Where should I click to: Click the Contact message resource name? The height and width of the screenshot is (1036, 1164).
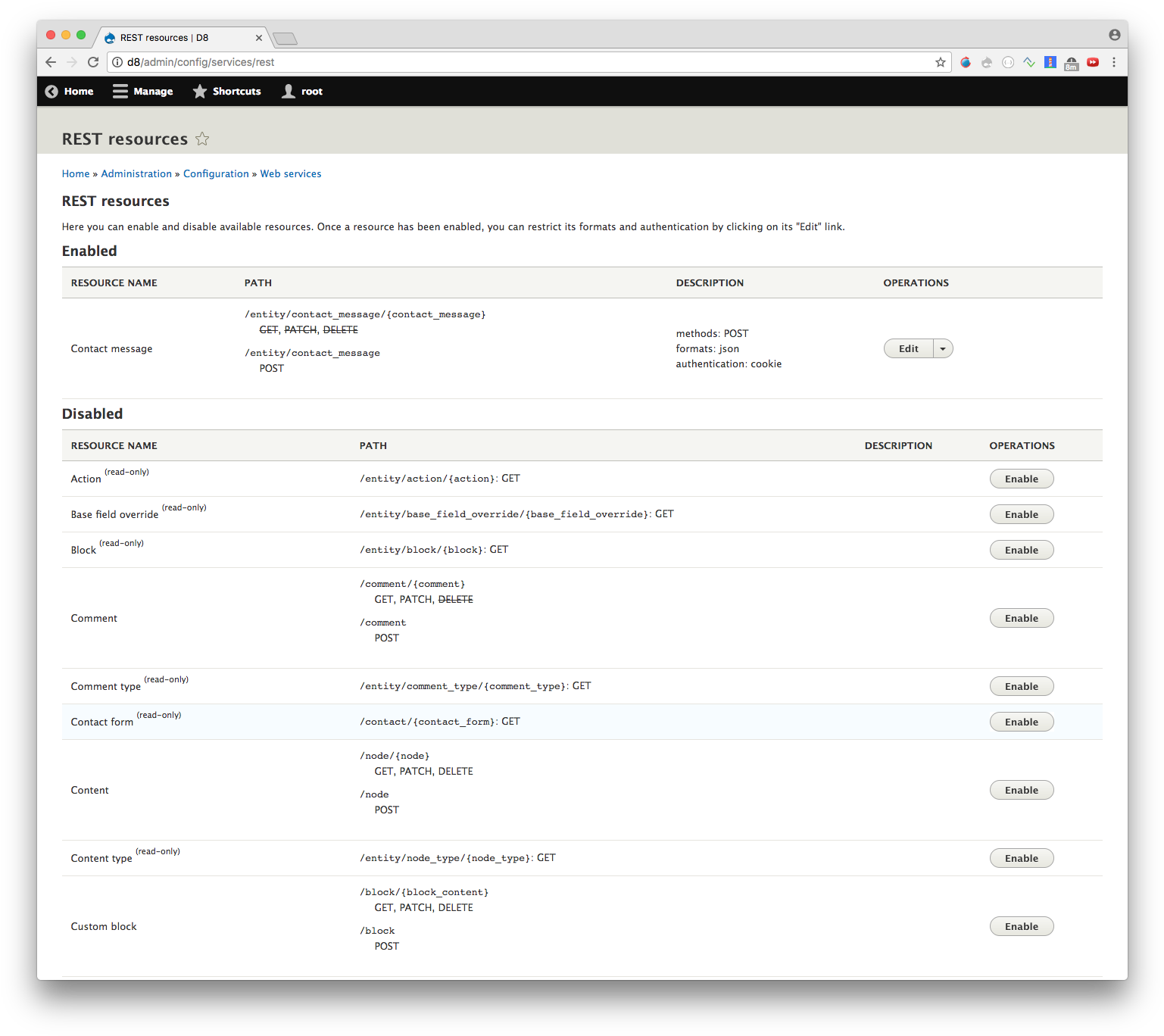(111, 348)
